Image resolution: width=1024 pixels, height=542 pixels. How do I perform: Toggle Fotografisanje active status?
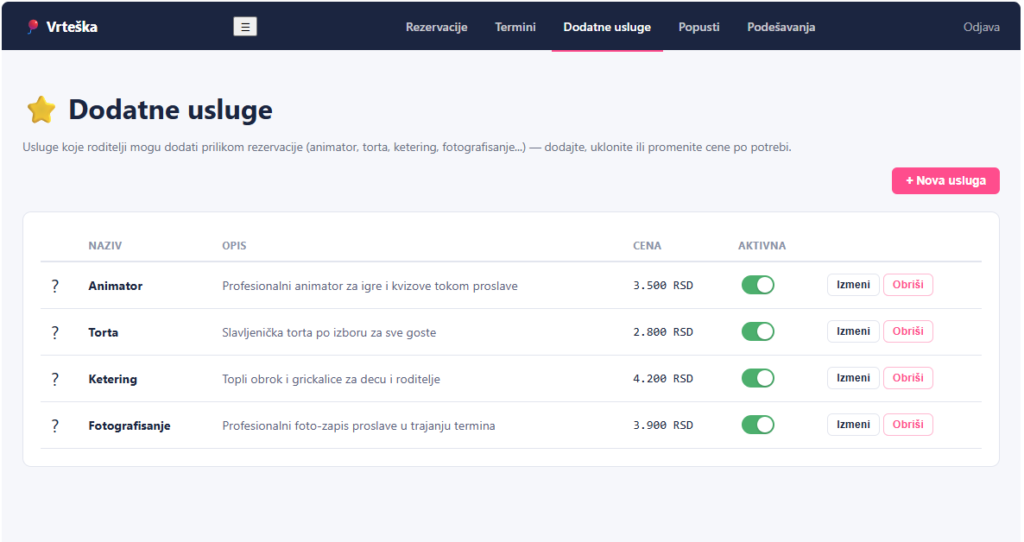[758, 425]
